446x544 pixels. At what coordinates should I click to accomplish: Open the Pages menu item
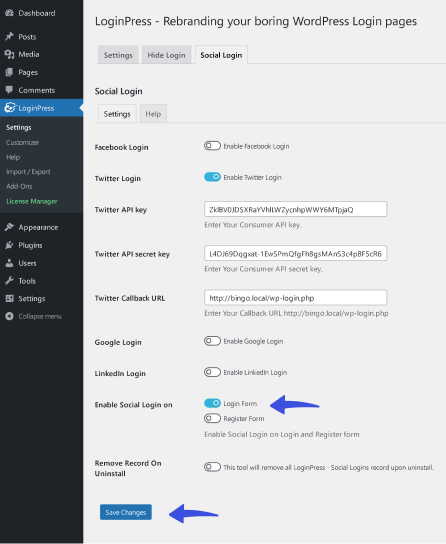[x=42, y=72]
